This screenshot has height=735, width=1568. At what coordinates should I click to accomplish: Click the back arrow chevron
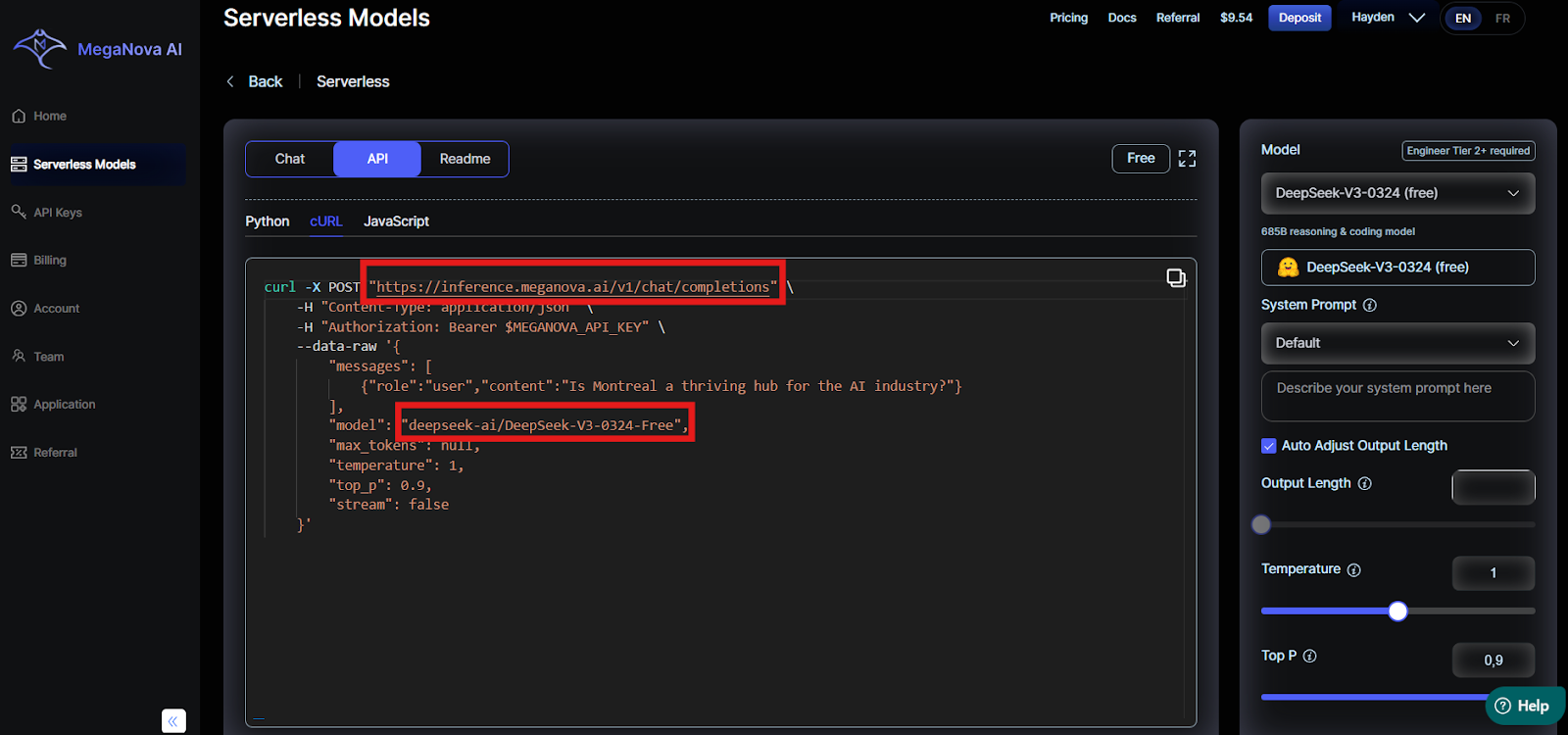pyautogui.click(x=230, y=81)
